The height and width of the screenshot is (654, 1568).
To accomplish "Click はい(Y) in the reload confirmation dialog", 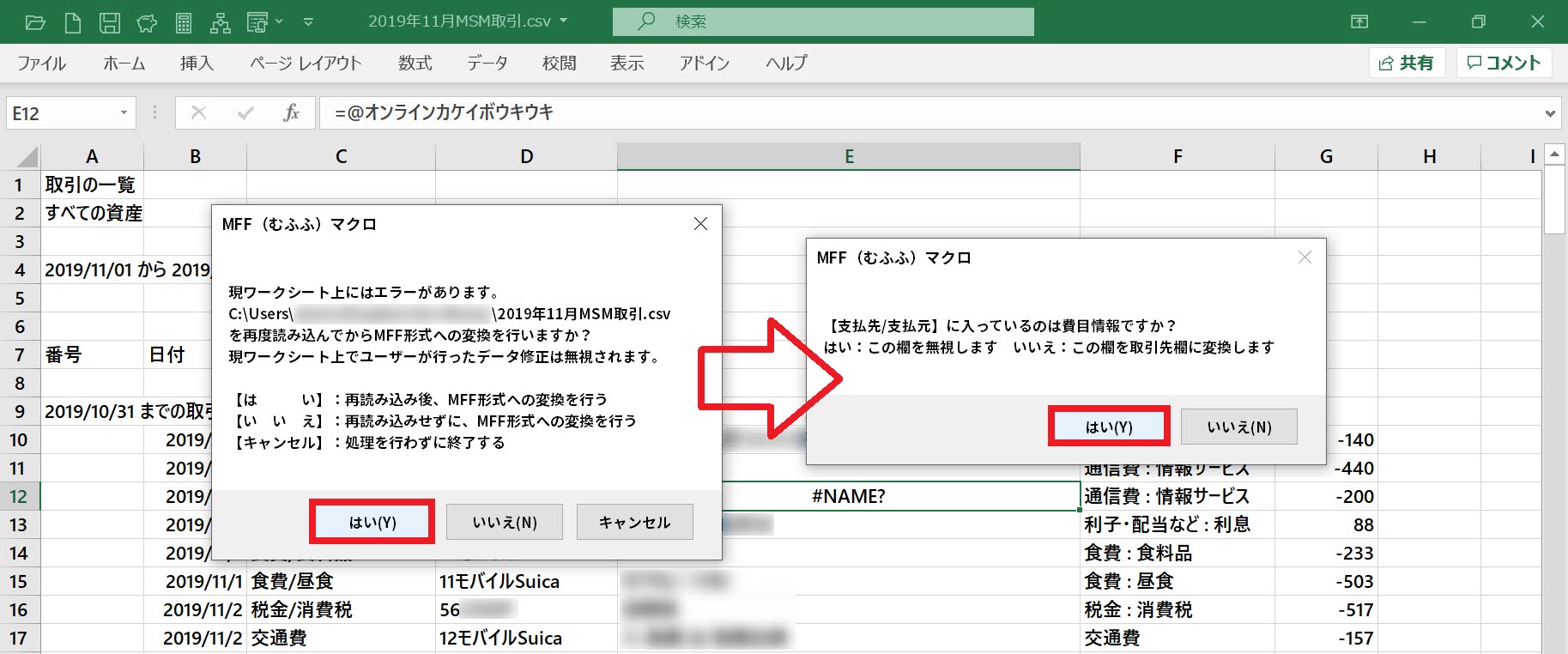I will [x=372, y=522].
